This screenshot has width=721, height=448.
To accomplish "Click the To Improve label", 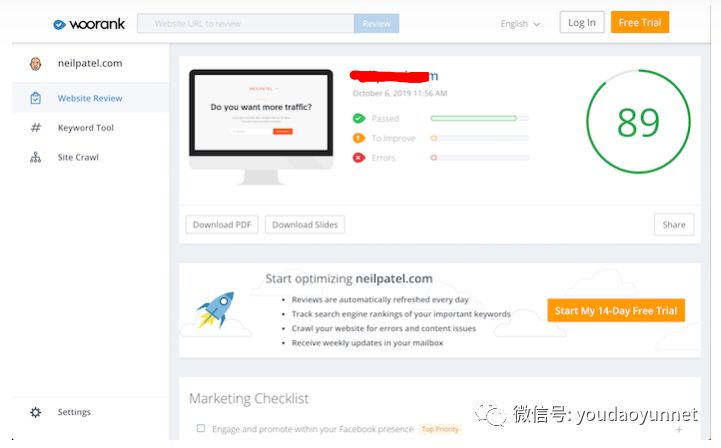I will (393, 138).
